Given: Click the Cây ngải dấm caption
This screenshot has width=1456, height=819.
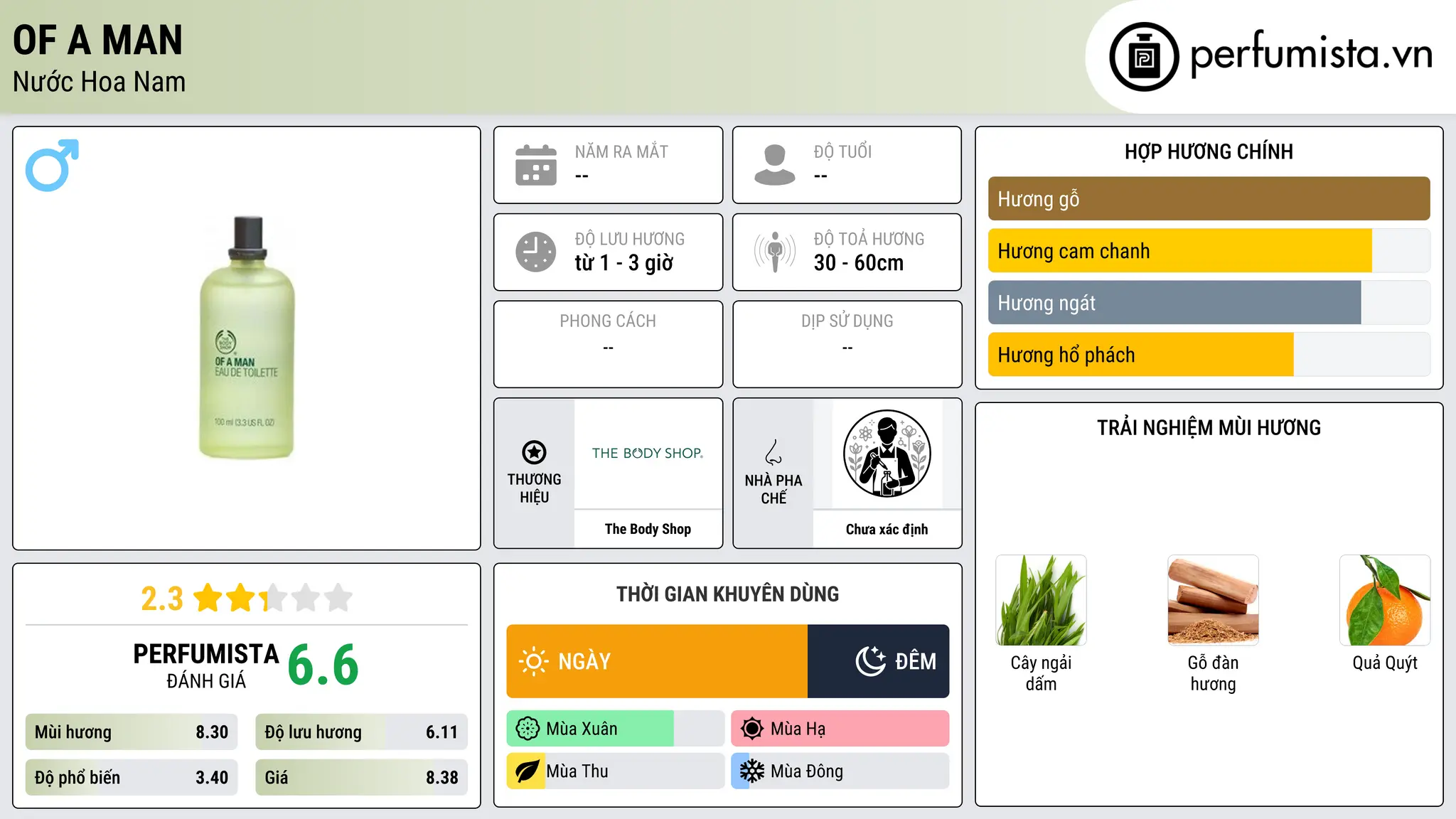Looking at the screenshot, I should coord(1041,673).
